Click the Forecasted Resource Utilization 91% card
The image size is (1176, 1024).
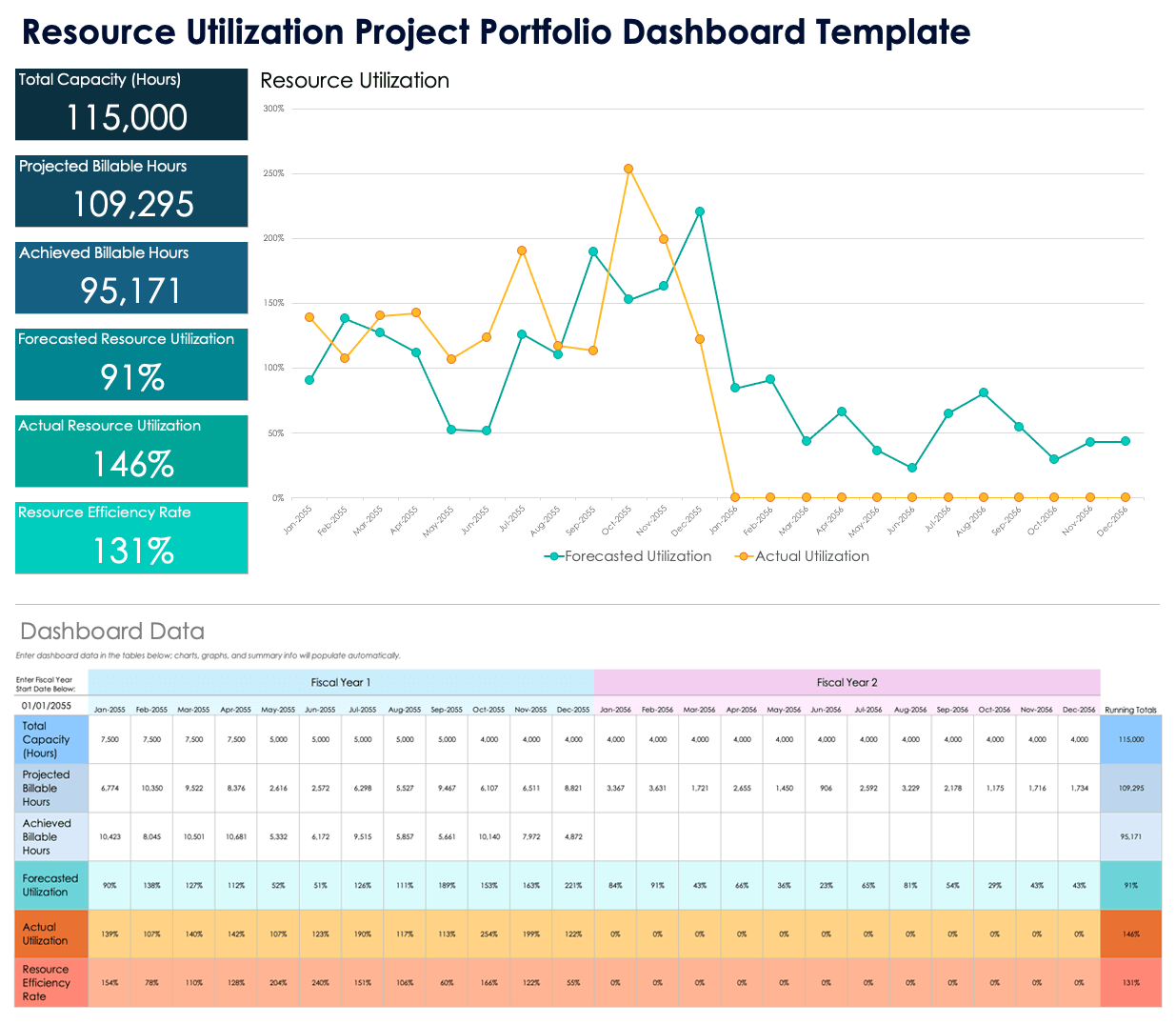click(131, 364)
